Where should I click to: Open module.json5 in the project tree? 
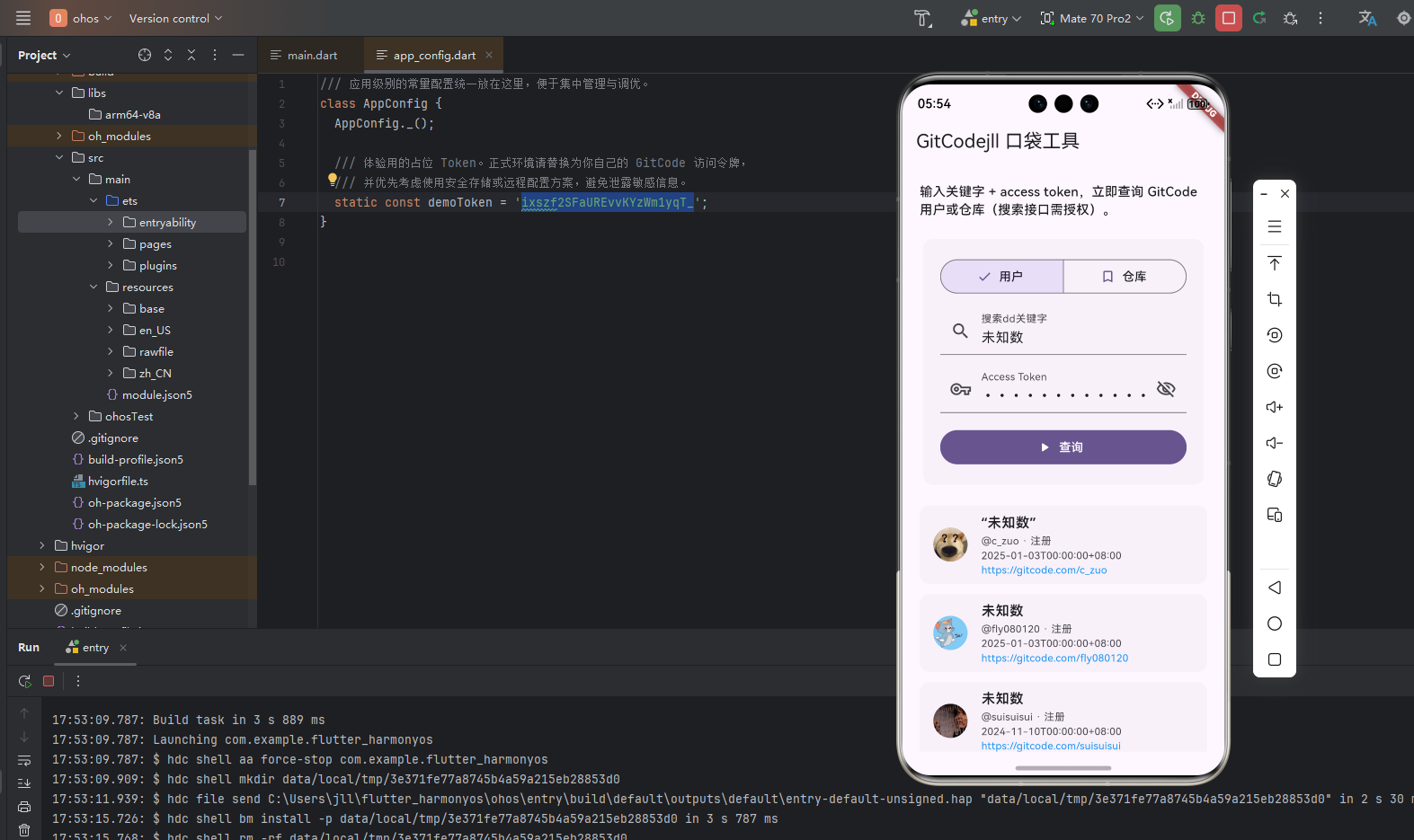[x=148, y=394]
